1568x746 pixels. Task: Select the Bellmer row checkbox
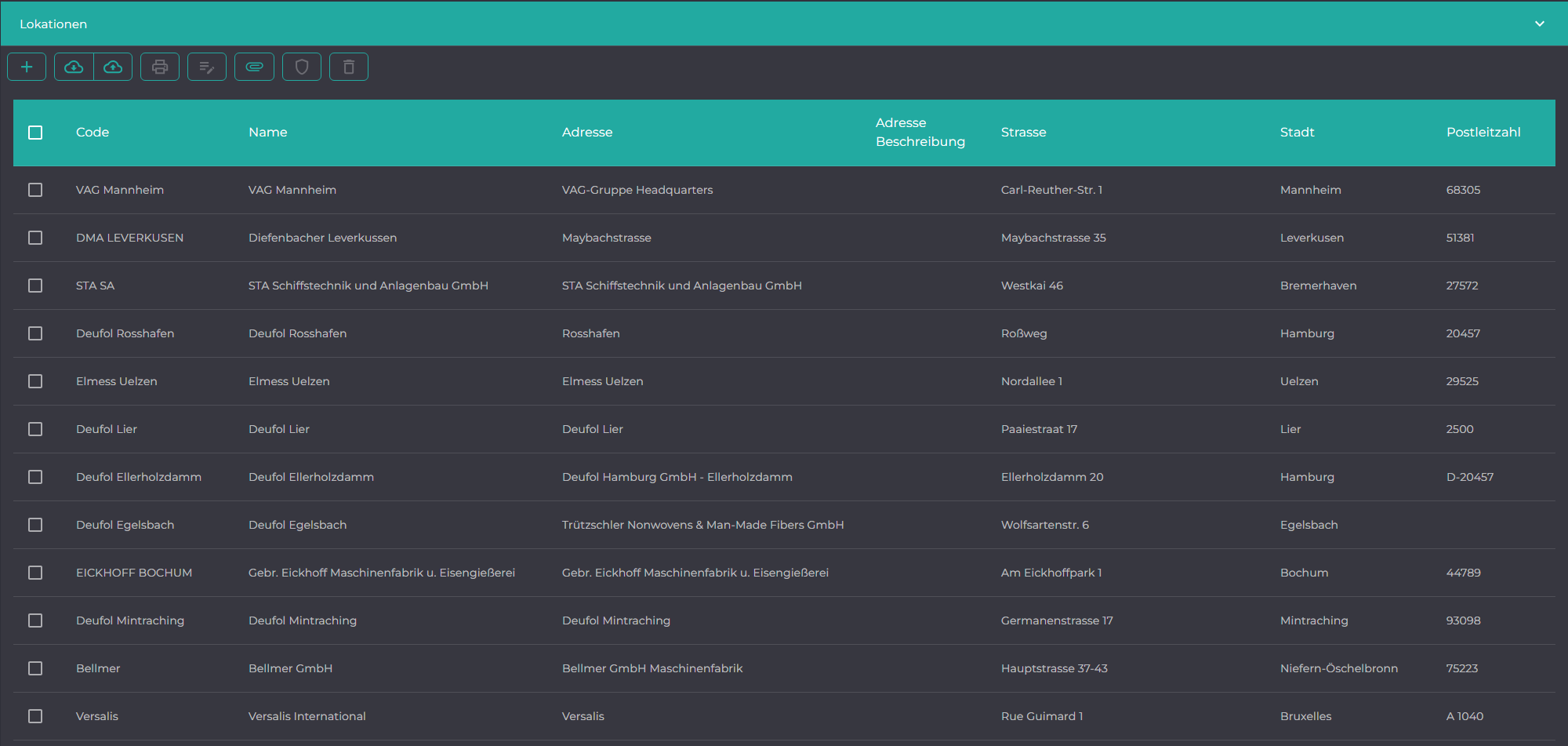click(35, 668)
